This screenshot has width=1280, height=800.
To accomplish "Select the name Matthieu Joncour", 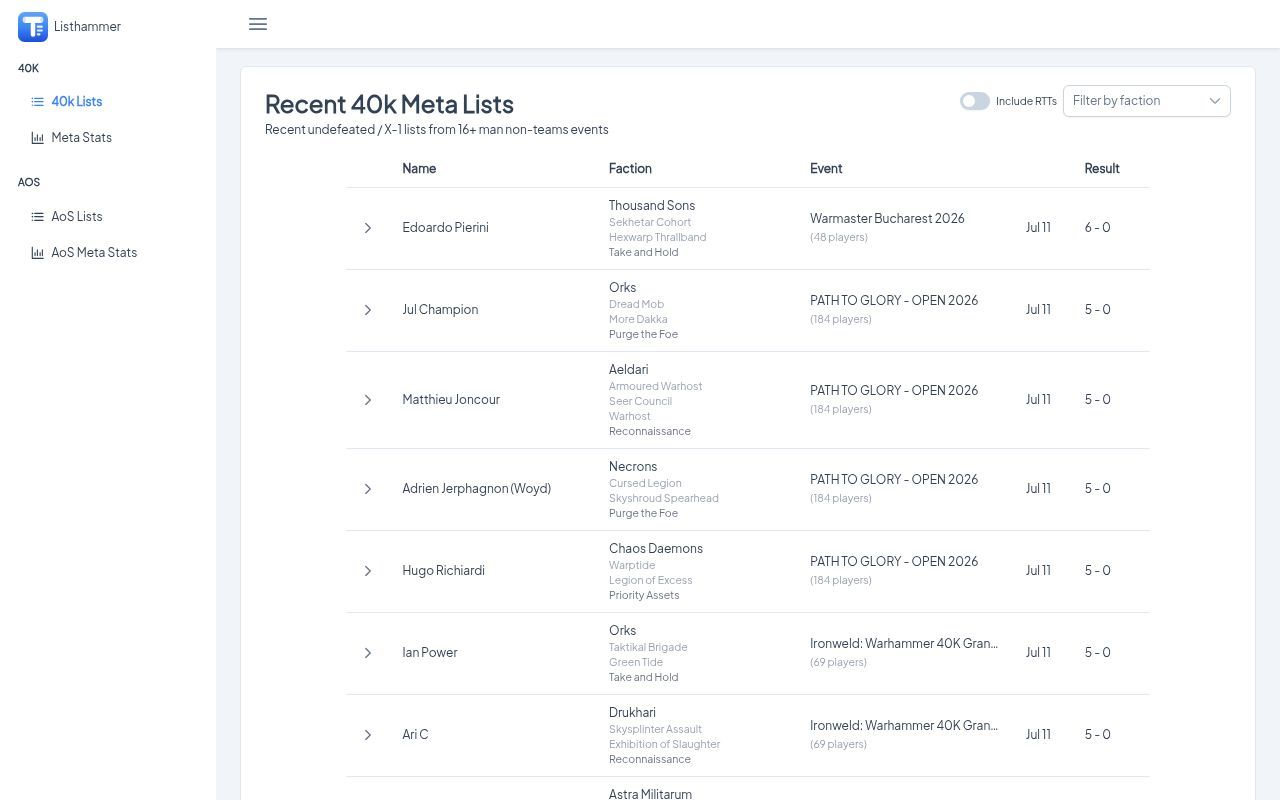I will click(x=451, y=399).
